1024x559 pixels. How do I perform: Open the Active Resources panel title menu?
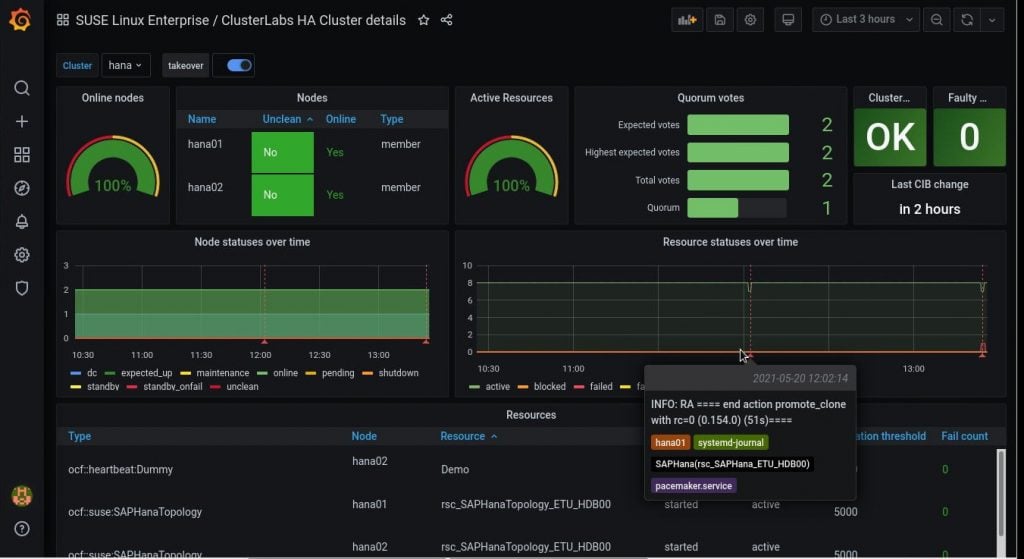pos(511,98)
